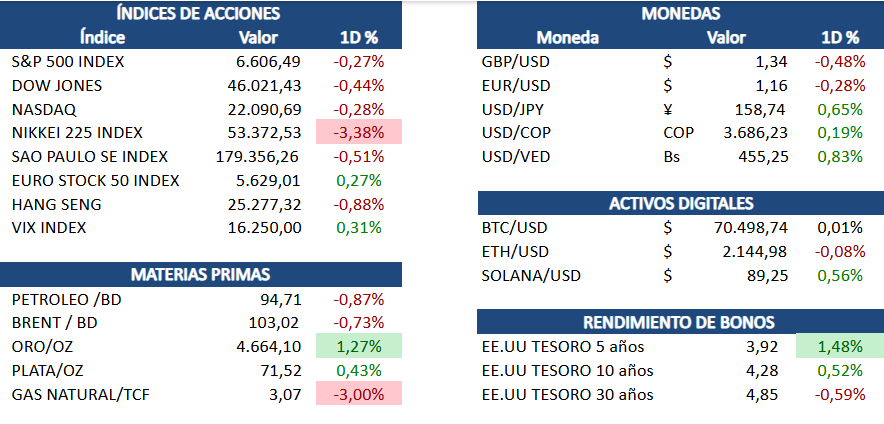Click the NASDAQ index name cell
Screen dimensions: 884x424
click(44, 108)
